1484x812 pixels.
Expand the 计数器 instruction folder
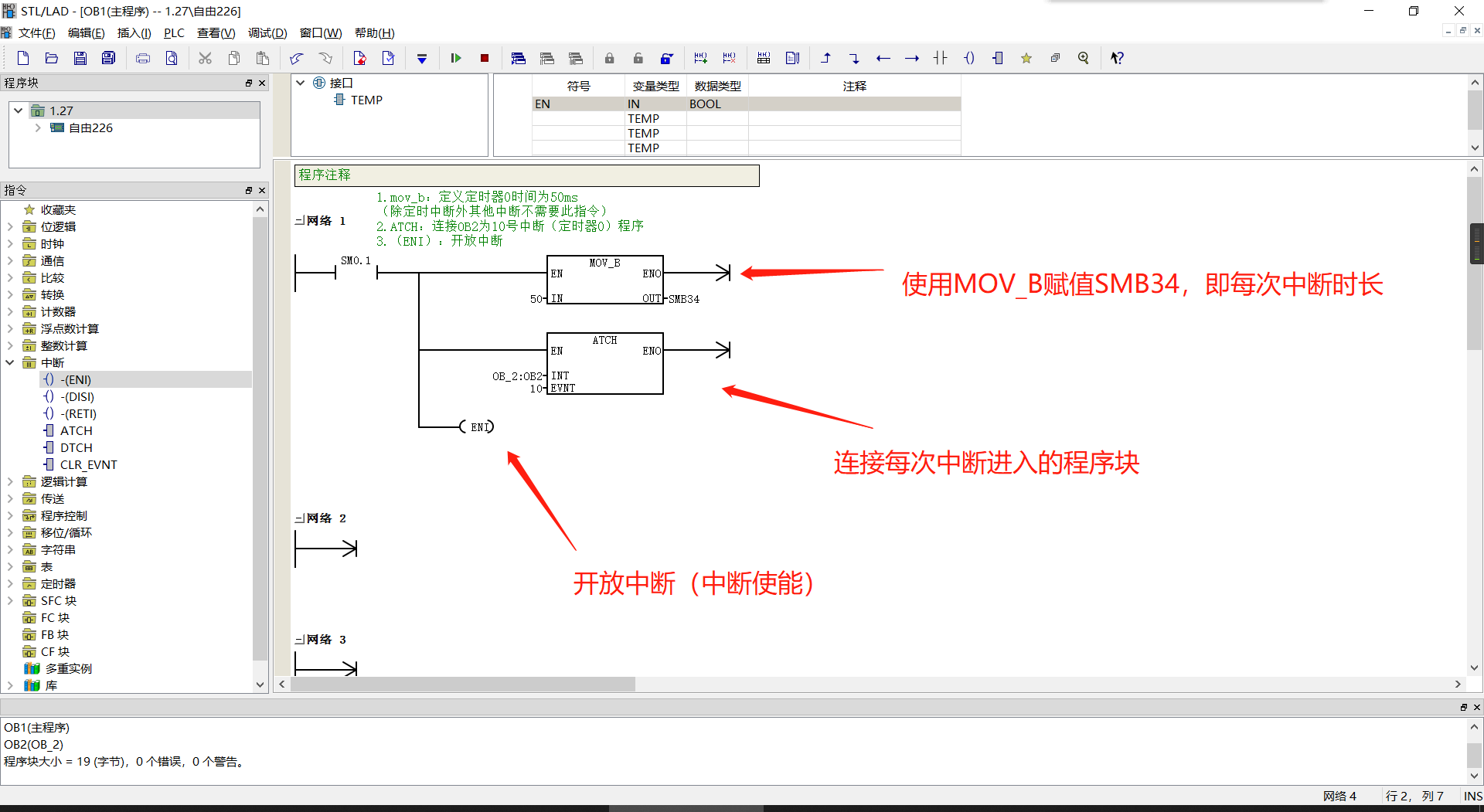pos(10,311)
